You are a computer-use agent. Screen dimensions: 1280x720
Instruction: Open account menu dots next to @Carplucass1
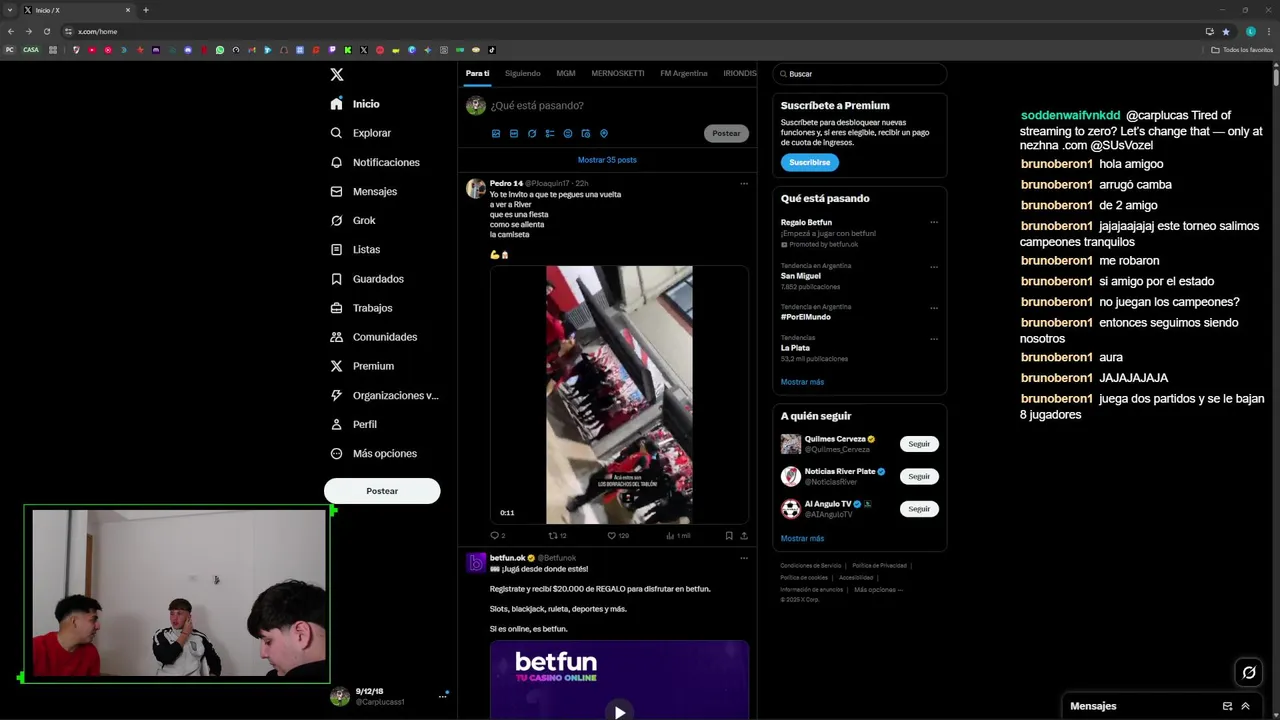tap(442, 696)
